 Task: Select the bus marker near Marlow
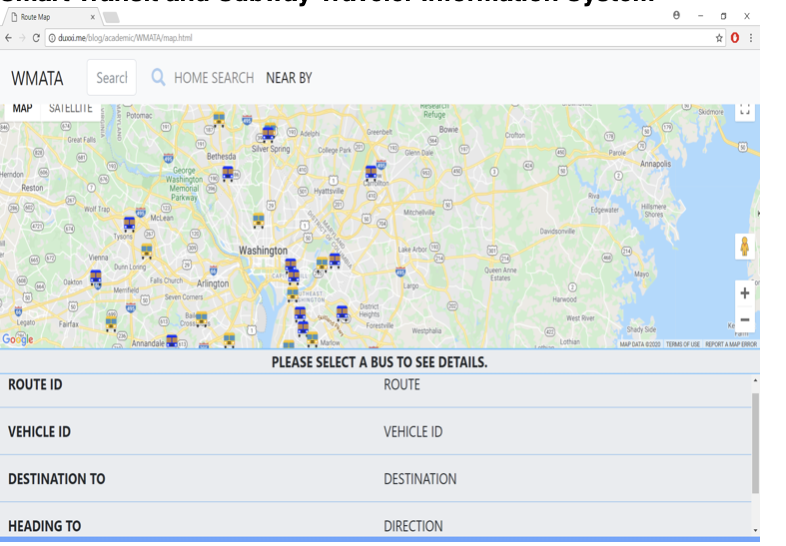click(x=312, y=339)
